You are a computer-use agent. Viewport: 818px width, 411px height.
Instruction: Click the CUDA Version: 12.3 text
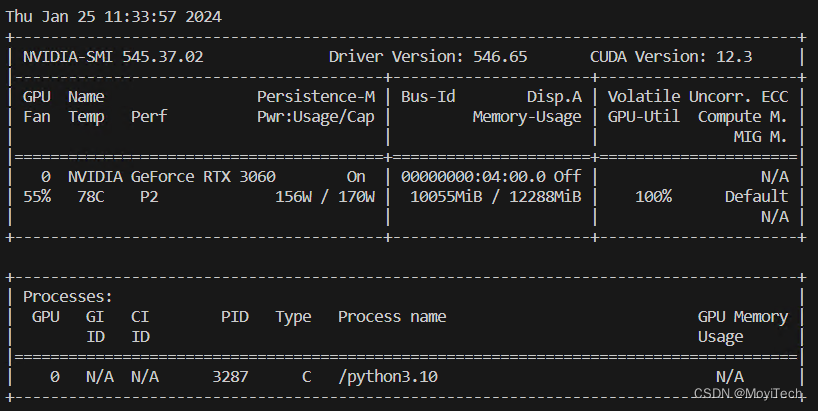pyautogui.click(x=671, y=57)
